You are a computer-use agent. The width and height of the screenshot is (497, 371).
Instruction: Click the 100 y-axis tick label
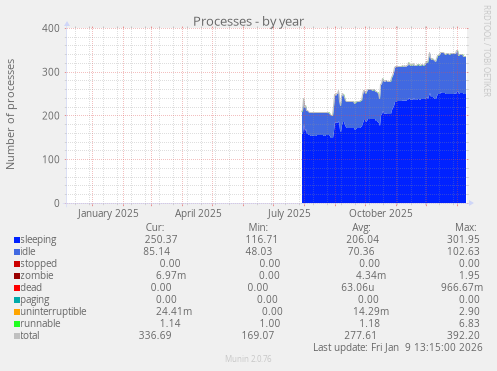(x=51, y=159)
